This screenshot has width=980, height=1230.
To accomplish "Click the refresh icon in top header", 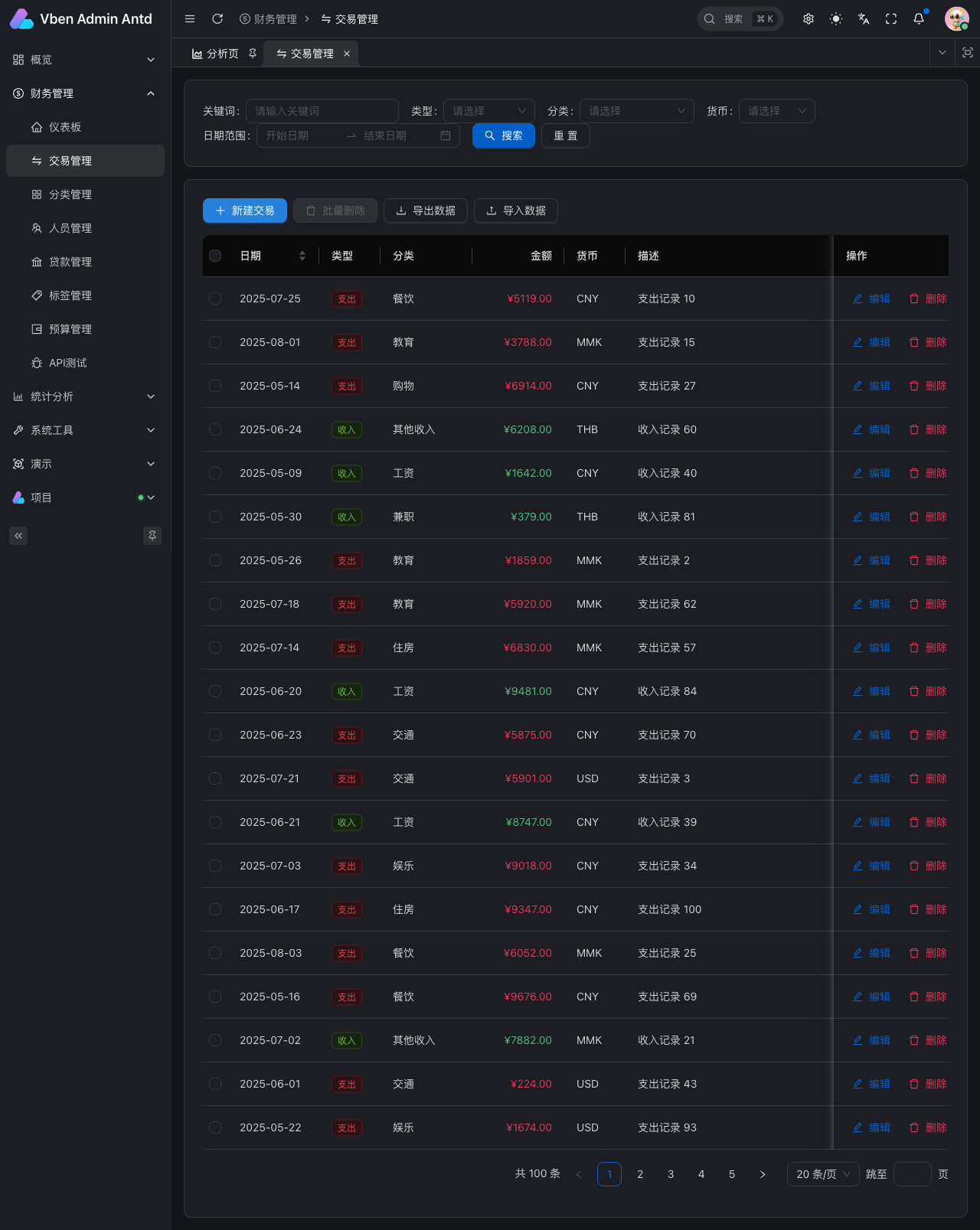I will pyautogui.click(x=217, y=19).
